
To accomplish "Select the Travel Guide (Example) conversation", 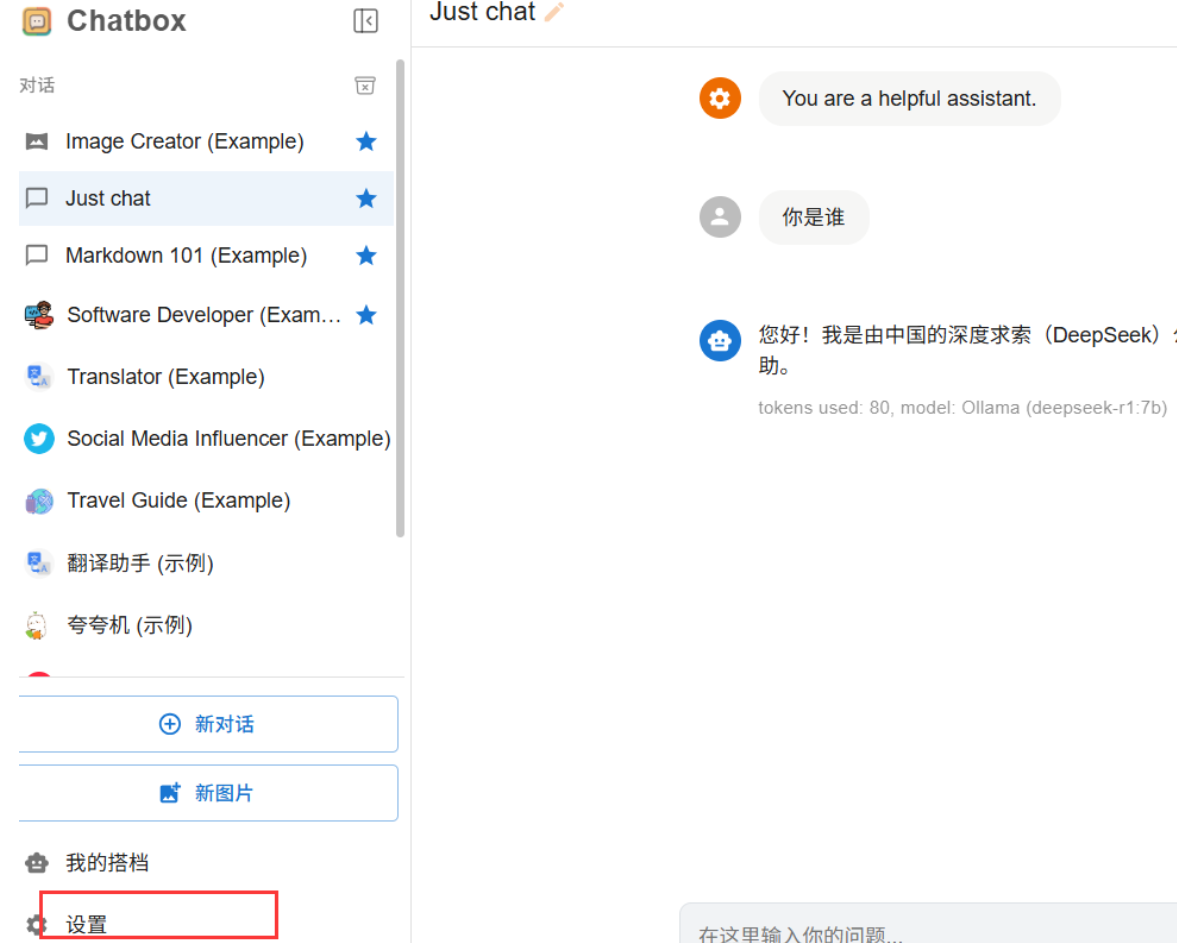I will pos(178,501).
